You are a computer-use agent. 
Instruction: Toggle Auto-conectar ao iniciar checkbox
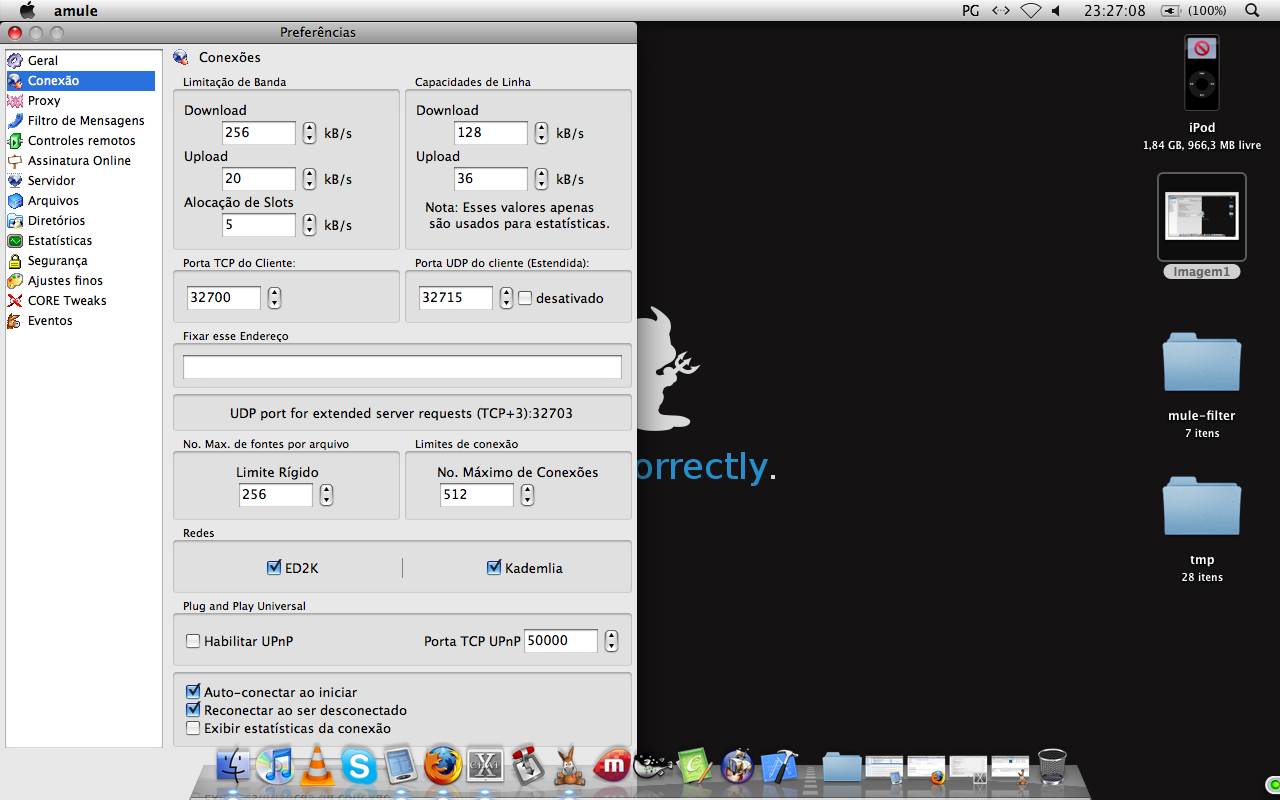[193, 692]
